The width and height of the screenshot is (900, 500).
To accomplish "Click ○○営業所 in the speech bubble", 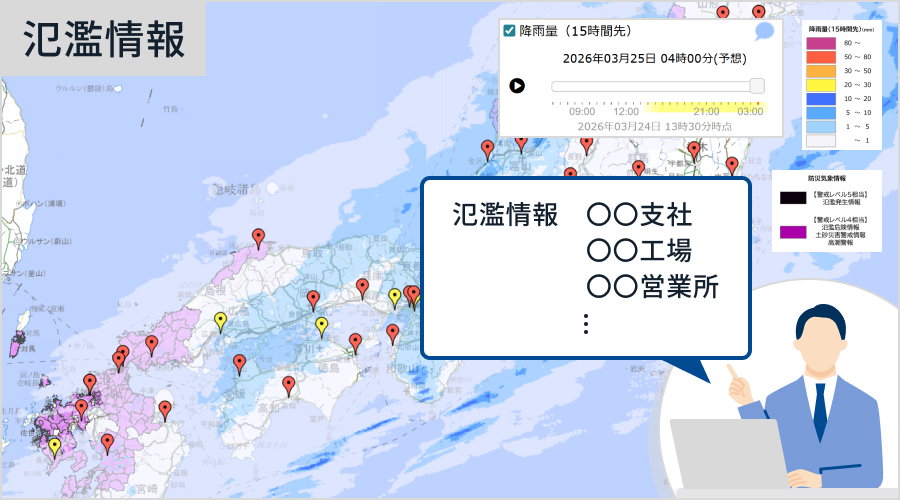I will tap(653, 286).
